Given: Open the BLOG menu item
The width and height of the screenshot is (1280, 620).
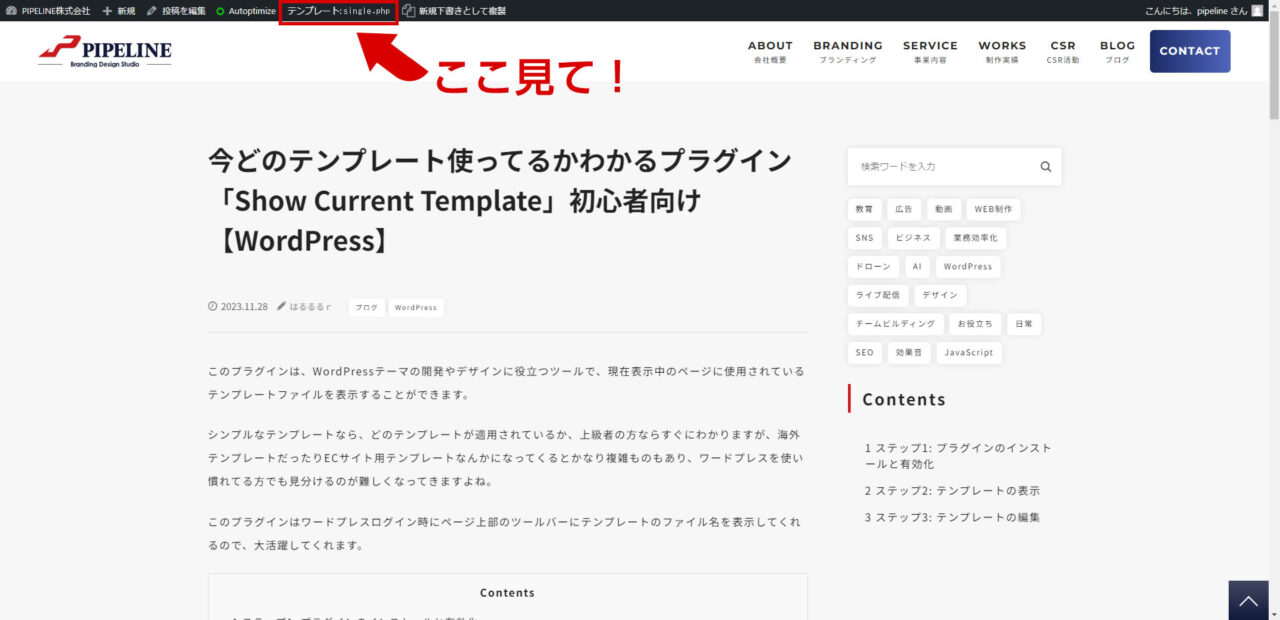Looking at the screenshot, I should coord(1117,51).
